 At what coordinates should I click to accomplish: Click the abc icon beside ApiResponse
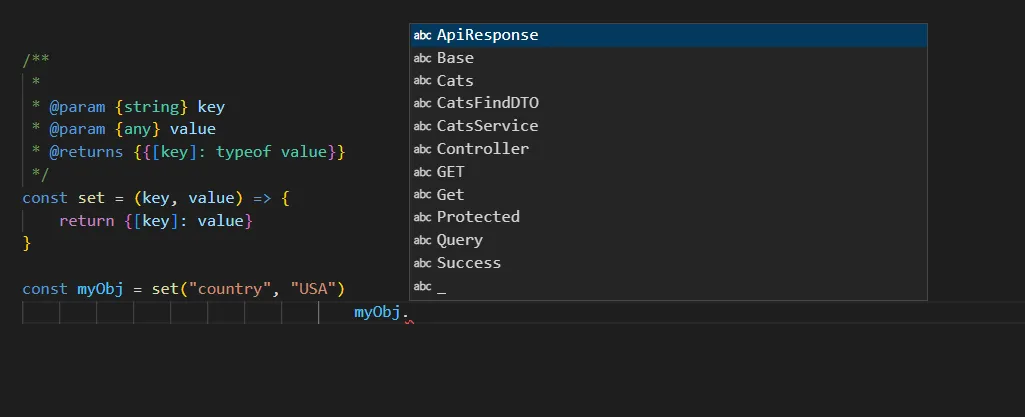click(422, 35)
